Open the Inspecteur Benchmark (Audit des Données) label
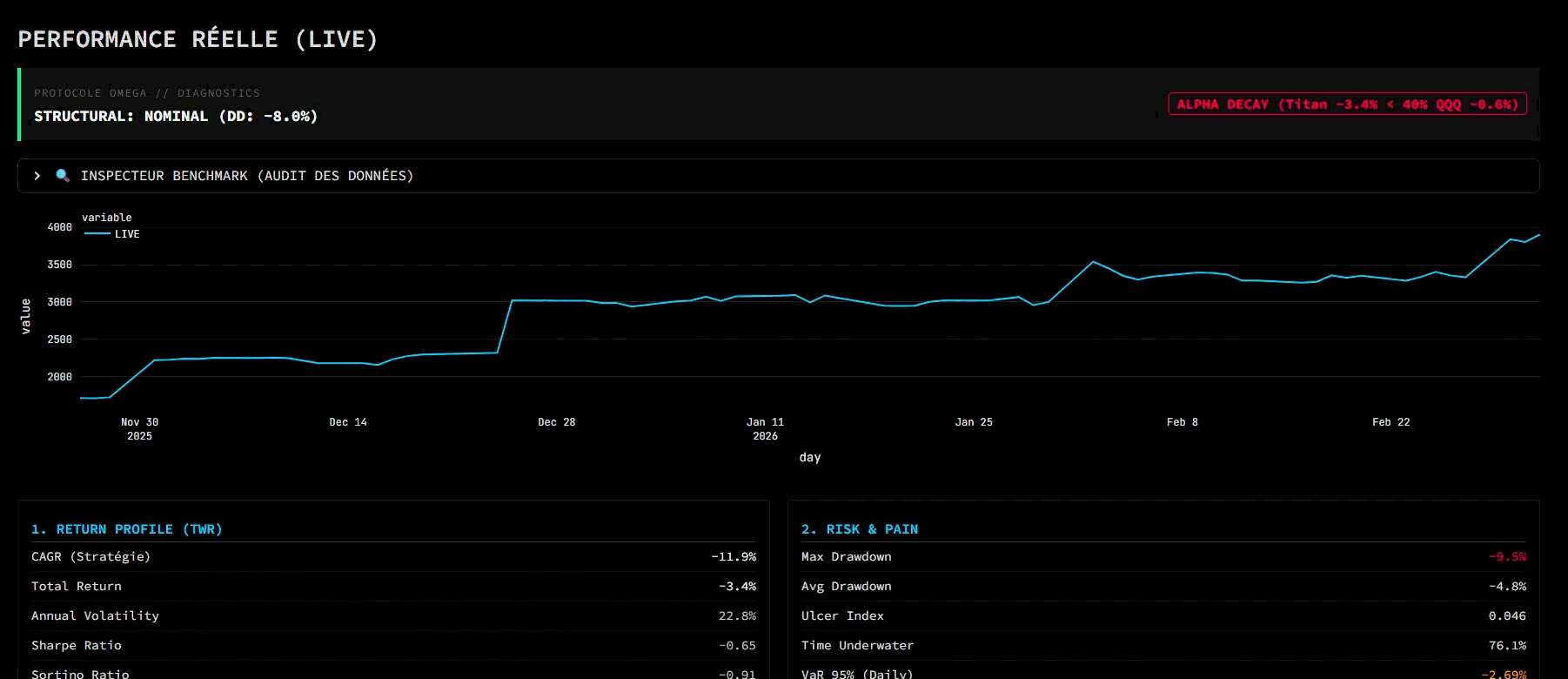The image size is (1568, 679). [246, 176]
